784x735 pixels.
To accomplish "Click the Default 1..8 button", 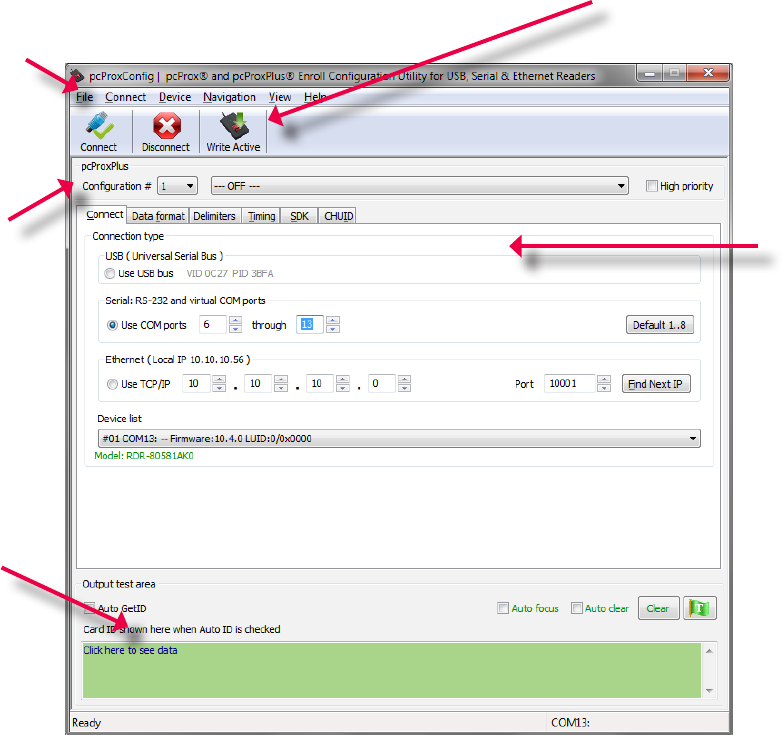I will (660, 325).
